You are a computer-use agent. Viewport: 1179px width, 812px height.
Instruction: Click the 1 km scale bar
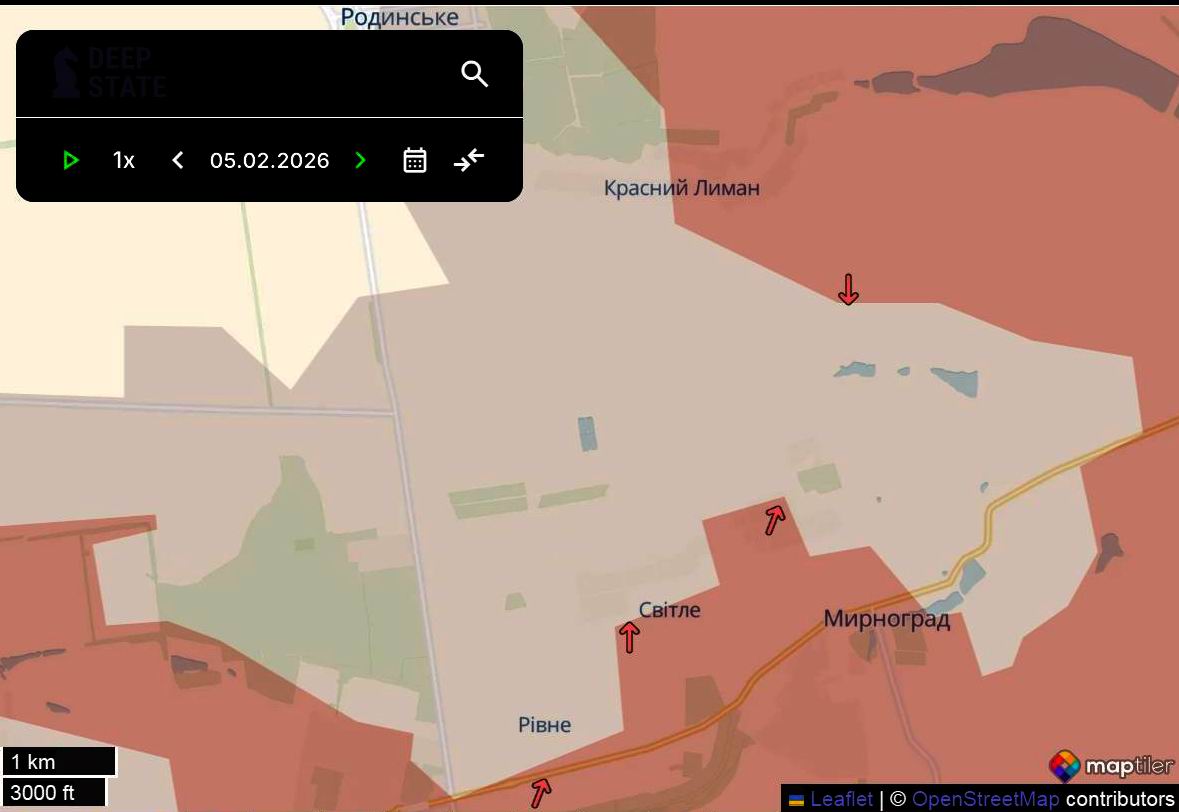pos(57,761)
